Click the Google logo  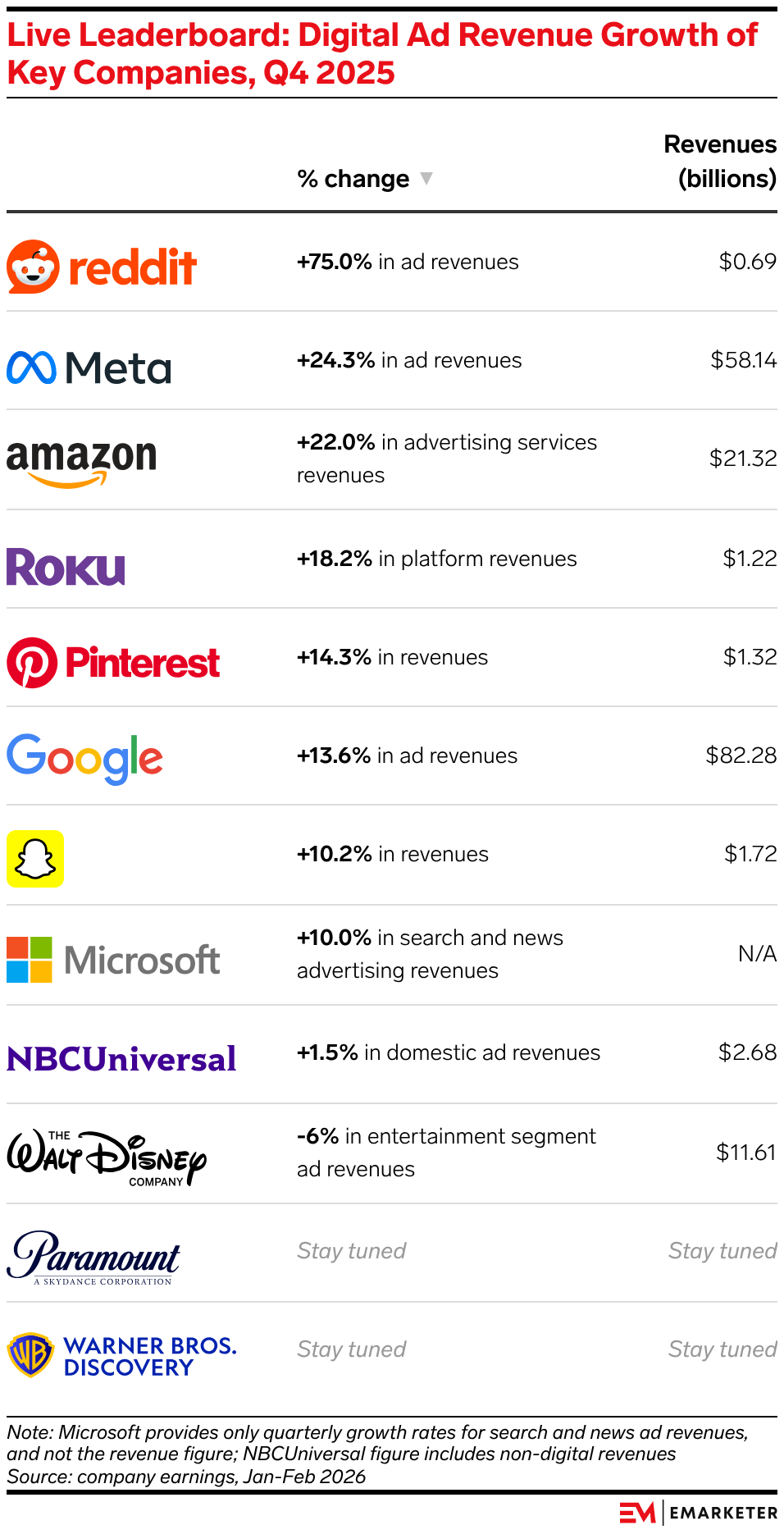pyautogui.click(x=84, y=758)
